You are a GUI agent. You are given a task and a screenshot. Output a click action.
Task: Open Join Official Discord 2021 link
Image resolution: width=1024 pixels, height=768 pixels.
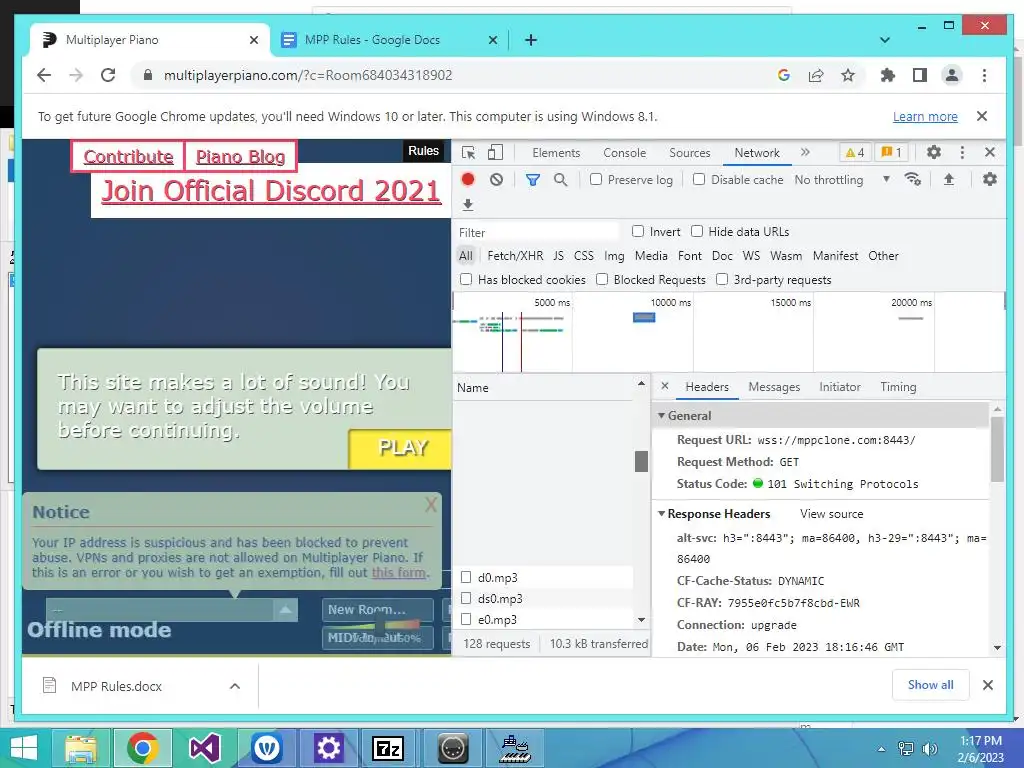tap(271, 191)
